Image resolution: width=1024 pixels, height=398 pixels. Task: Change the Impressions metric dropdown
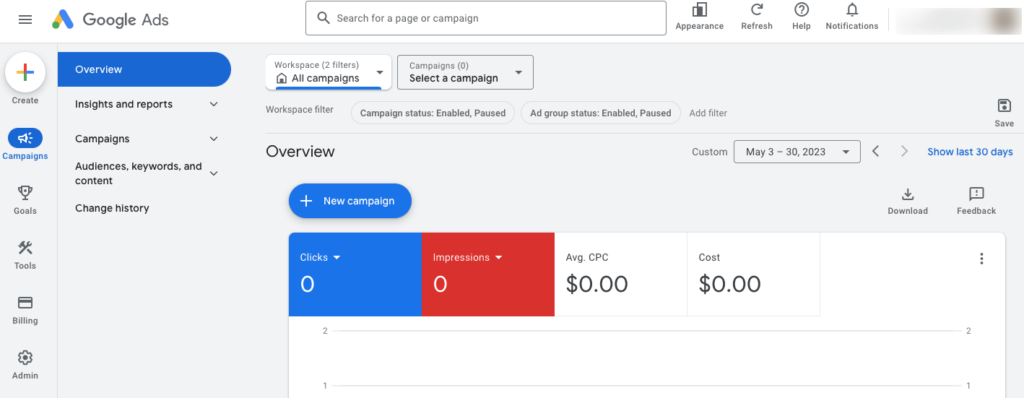coord(467,257)
